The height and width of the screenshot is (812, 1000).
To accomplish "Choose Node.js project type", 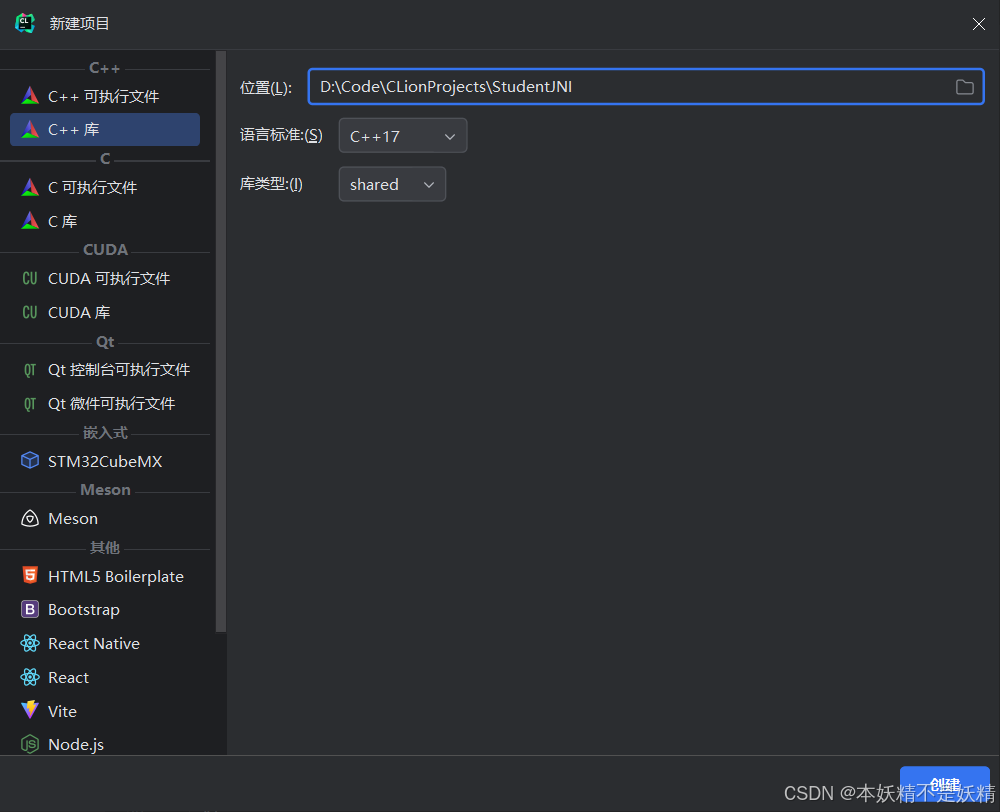I will 105,744.
